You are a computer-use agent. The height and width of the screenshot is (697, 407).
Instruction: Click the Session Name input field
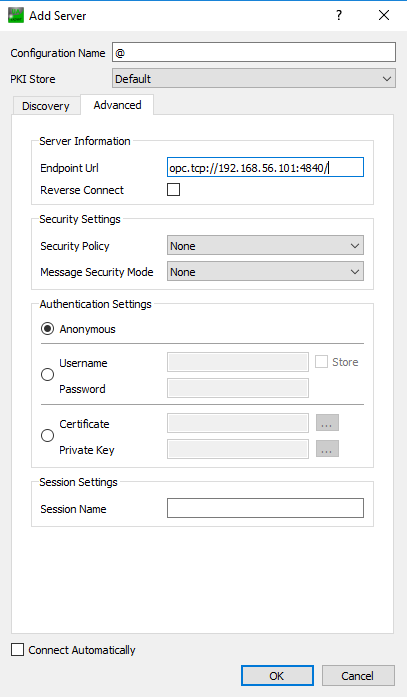tap(265, 508)
